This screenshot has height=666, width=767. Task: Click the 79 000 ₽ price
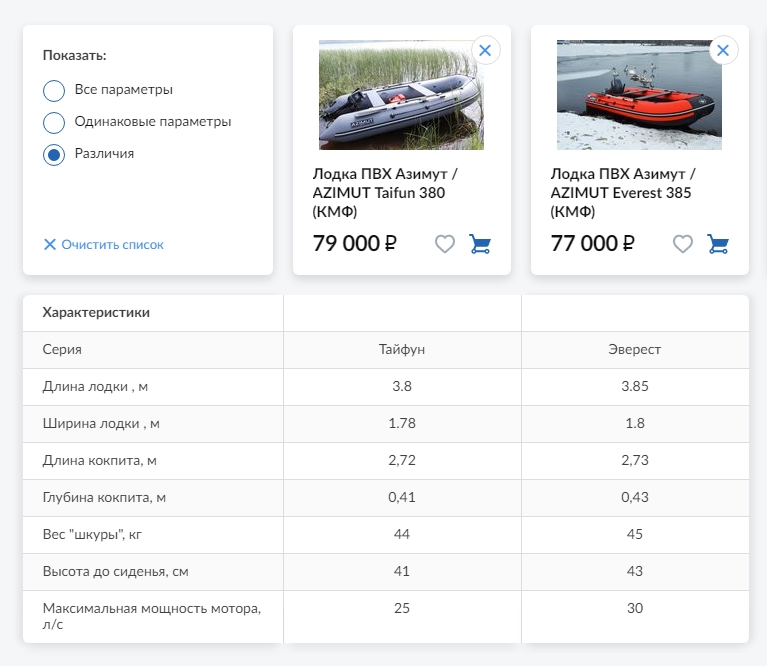point(355,244)
